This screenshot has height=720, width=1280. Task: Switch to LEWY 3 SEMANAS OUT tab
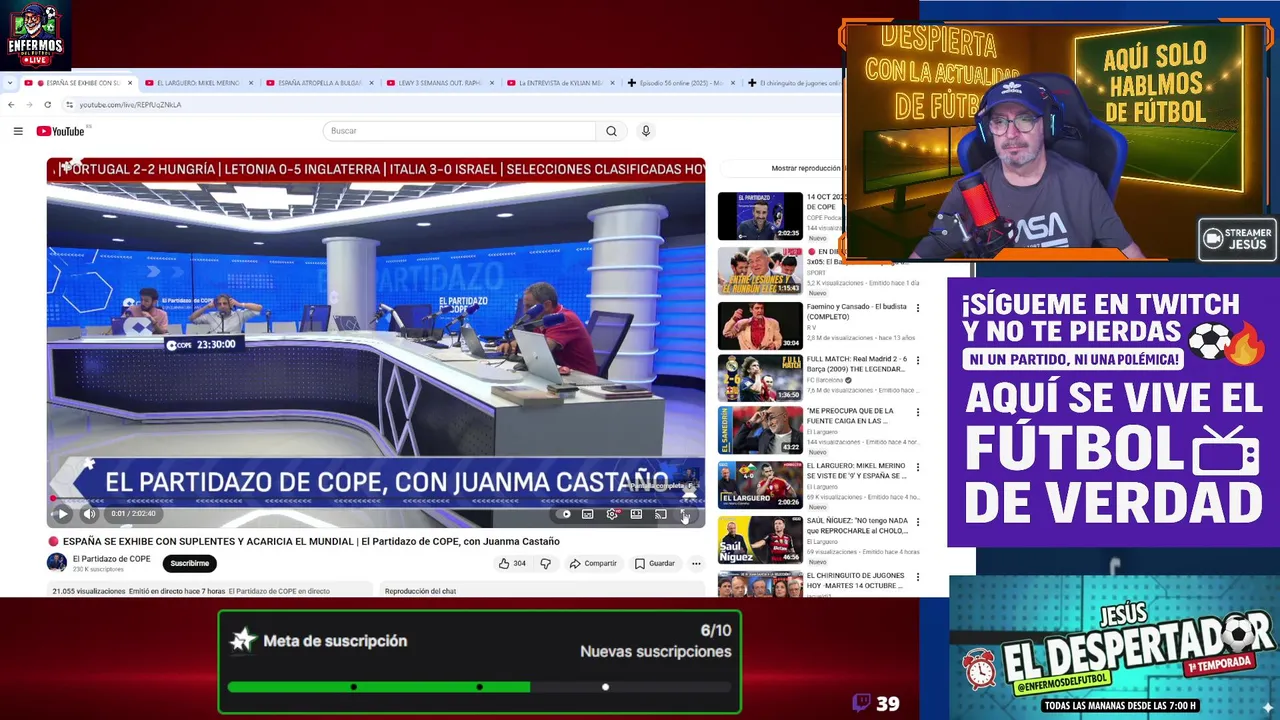click(x=441, y=83)
